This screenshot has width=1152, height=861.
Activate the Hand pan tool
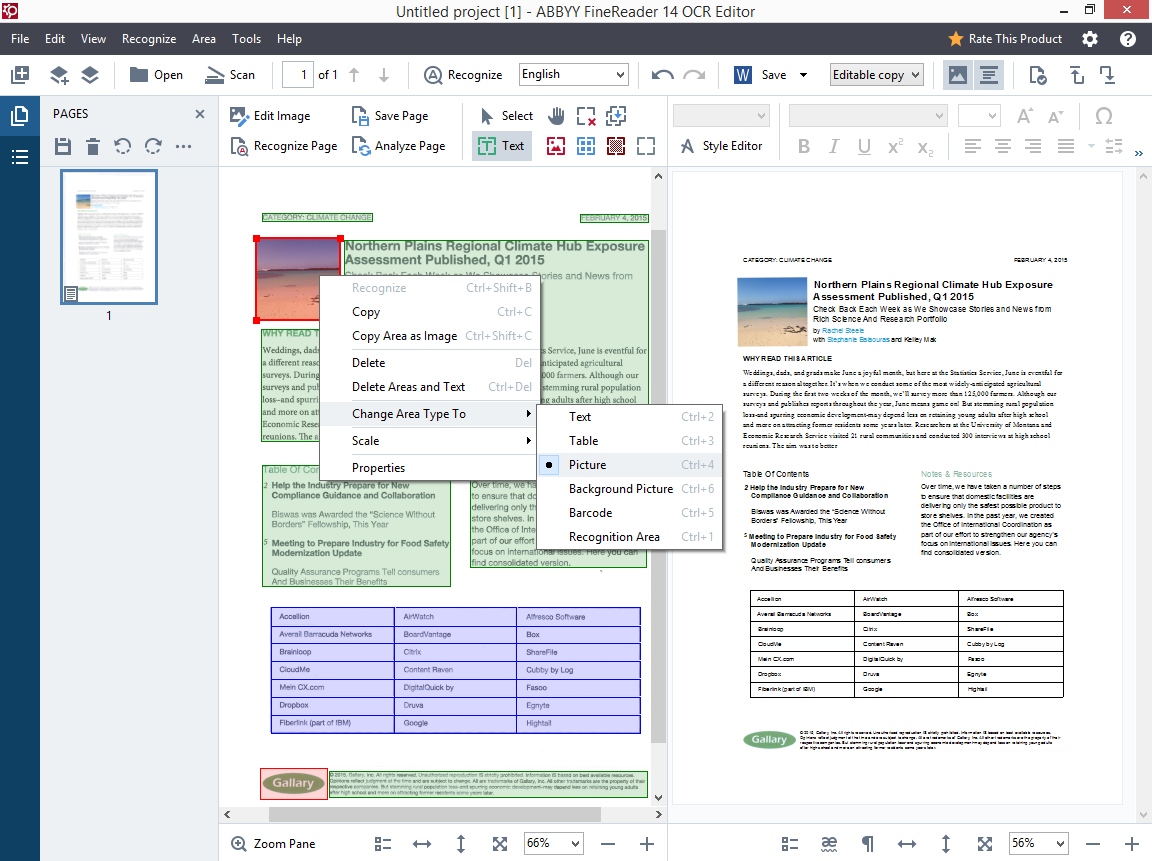[x=557, y=116]
